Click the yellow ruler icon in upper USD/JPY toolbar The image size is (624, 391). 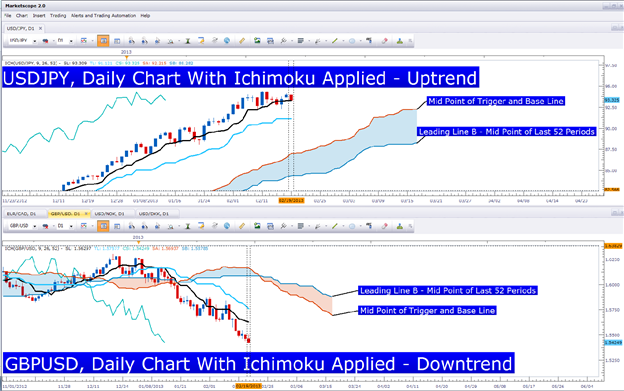click(x=242, y=41)
